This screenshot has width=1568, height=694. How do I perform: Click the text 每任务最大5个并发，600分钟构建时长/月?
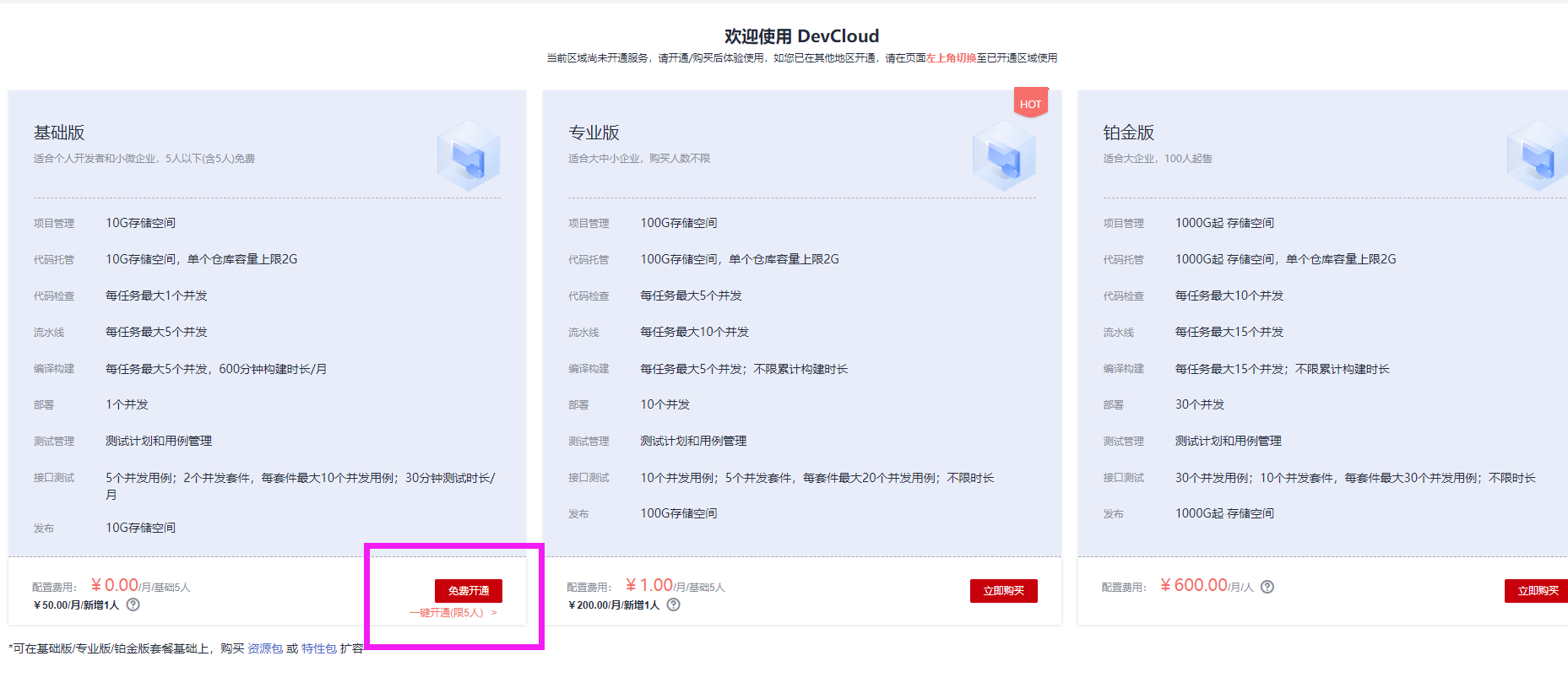(216, 369)
